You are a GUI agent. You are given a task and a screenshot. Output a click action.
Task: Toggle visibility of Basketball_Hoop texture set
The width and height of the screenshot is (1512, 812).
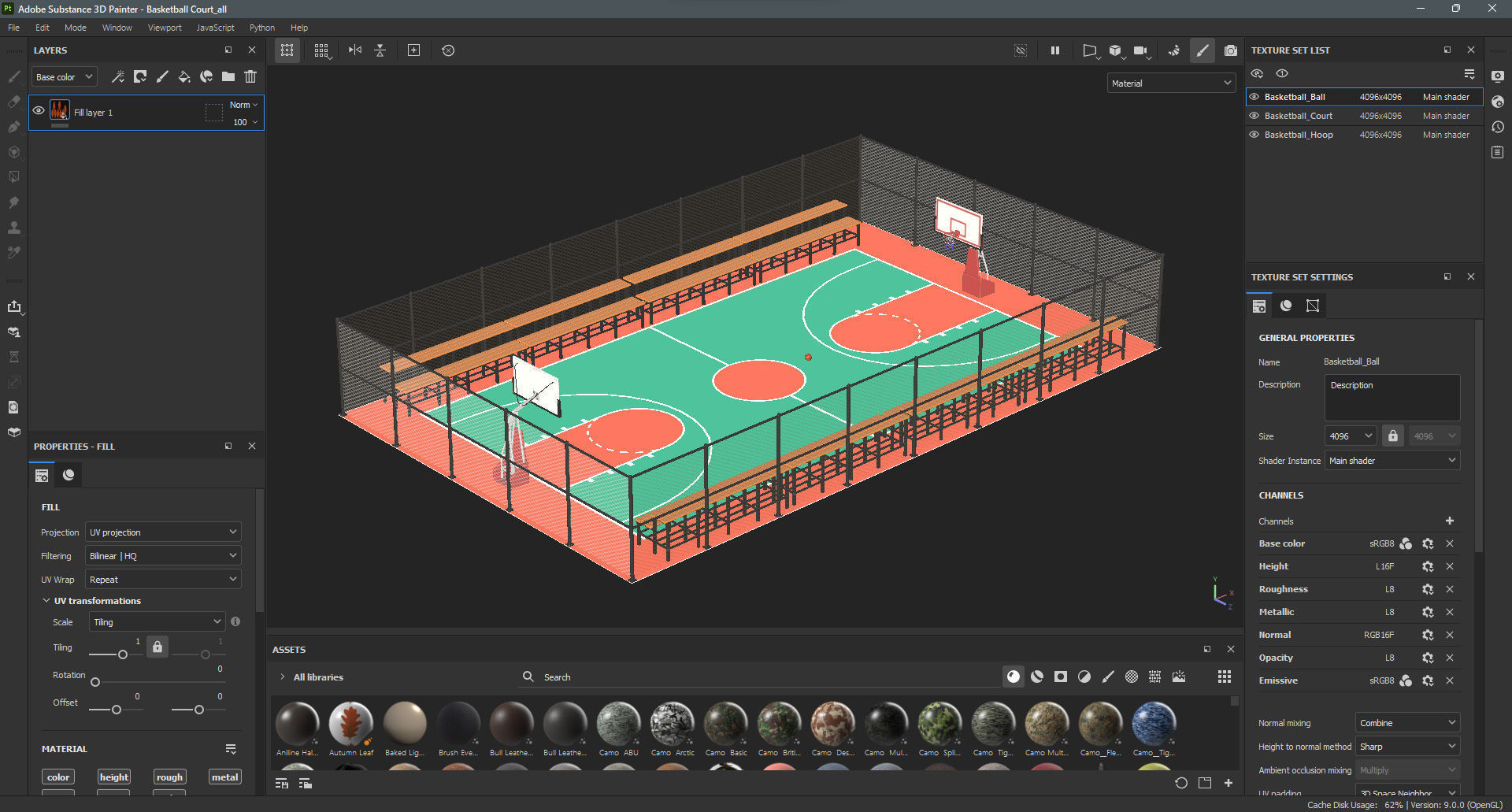tap(1254, 135)
